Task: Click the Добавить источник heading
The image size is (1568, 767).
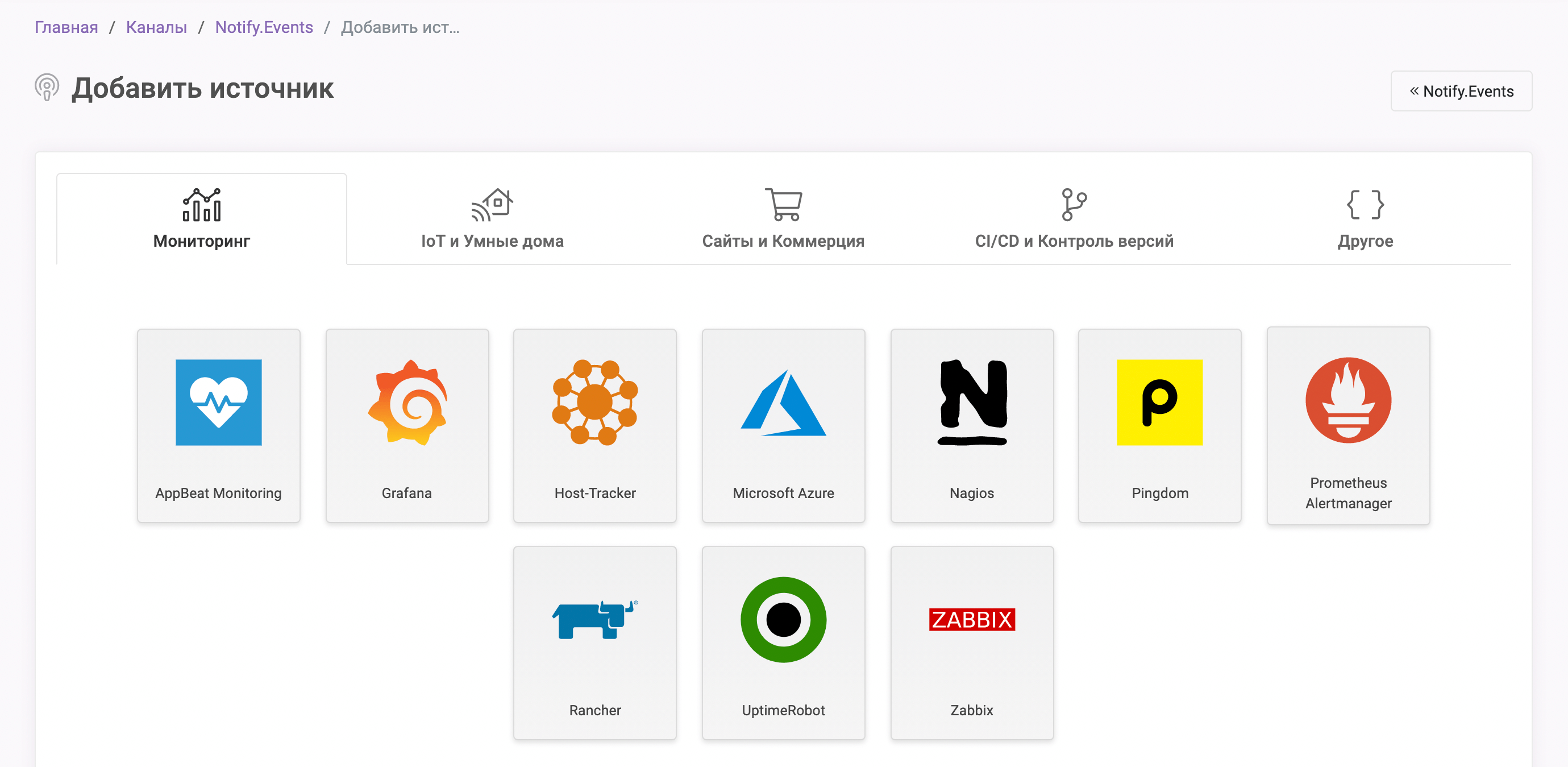Action: point(203,88)
